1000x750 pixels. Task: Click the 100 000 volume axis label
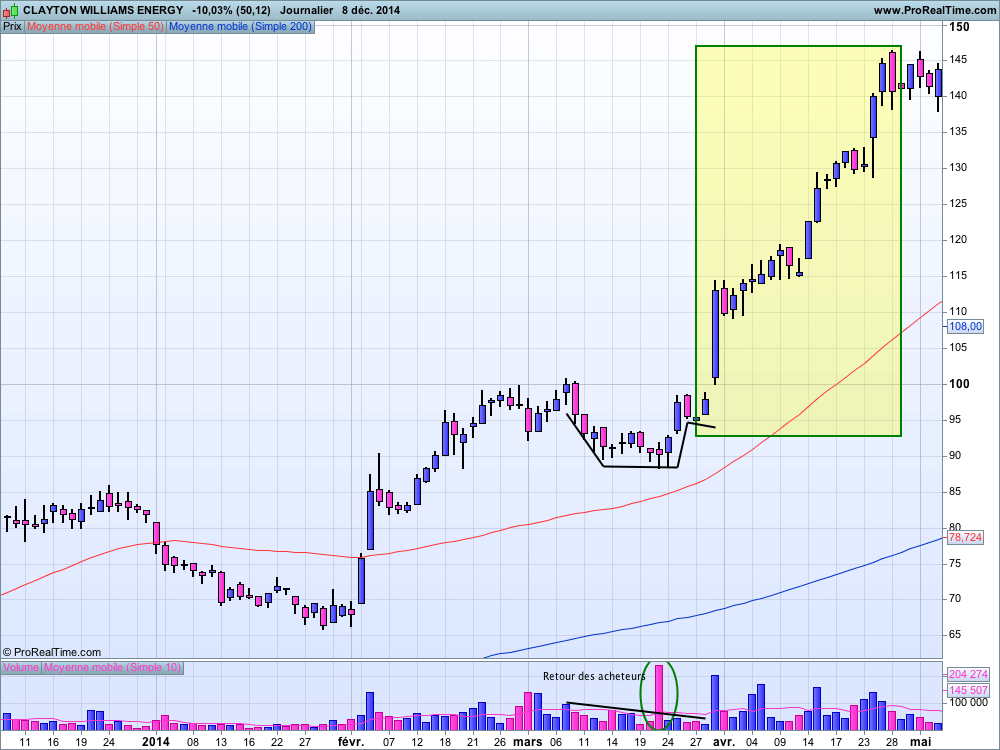point(969,703)
